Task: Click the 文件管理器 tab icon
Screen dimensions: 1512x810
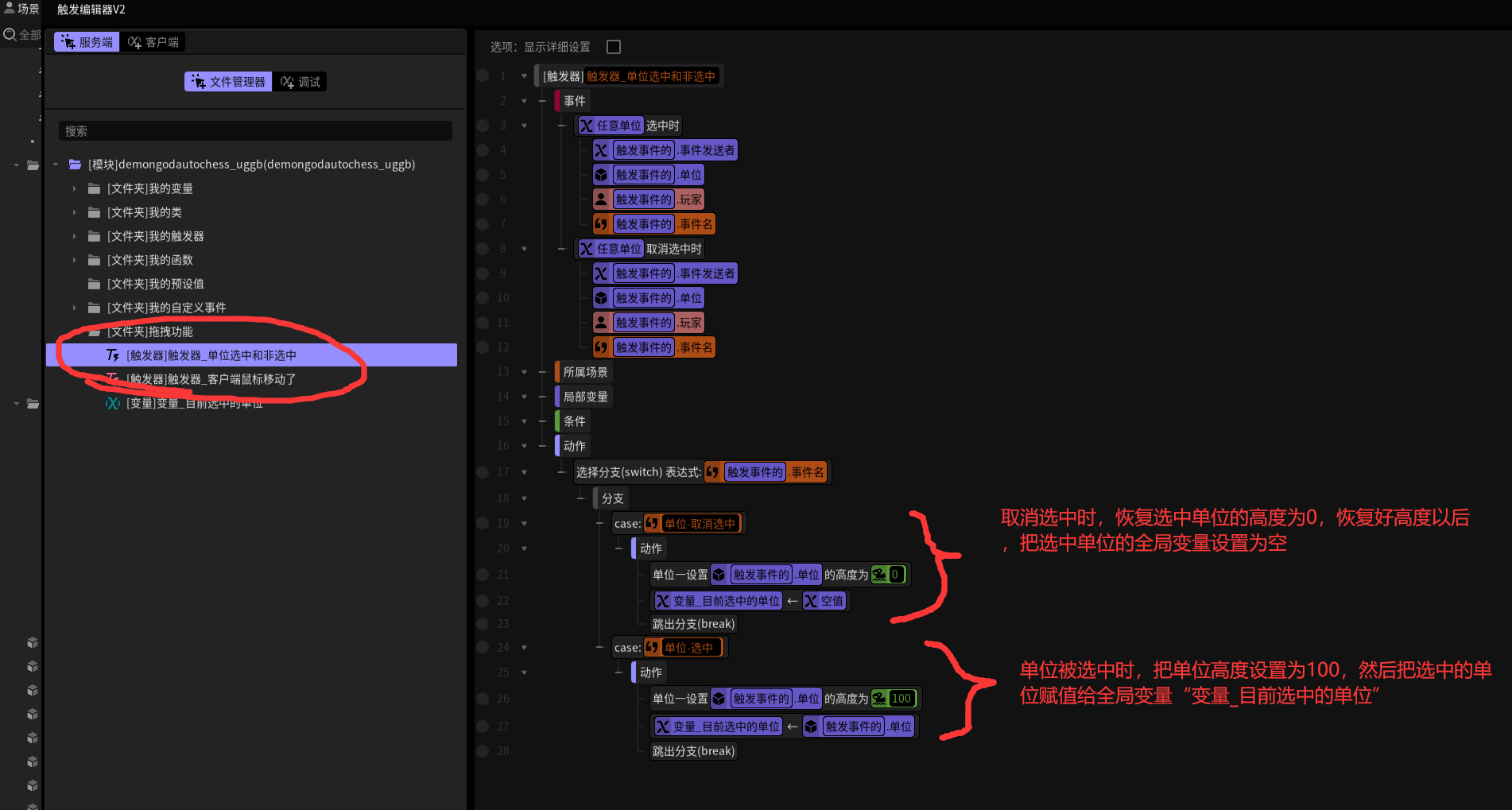Action: pyautogui.click(x=198, y=82)
